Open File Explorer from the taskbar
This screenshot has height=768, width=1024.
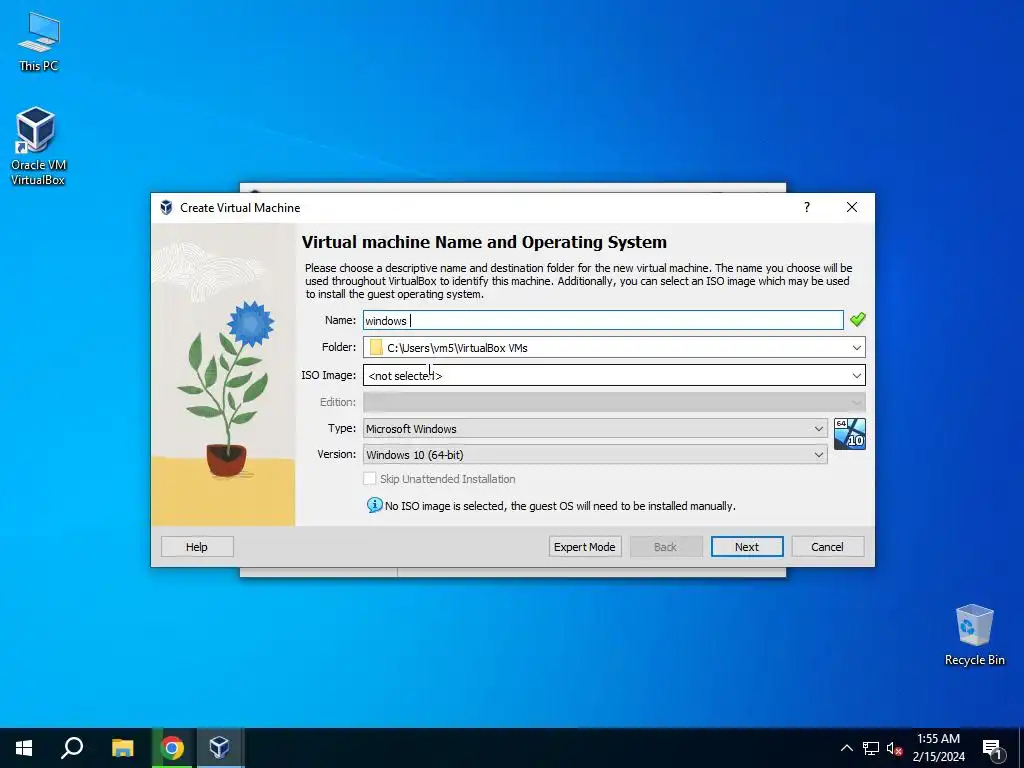(122, 748)
